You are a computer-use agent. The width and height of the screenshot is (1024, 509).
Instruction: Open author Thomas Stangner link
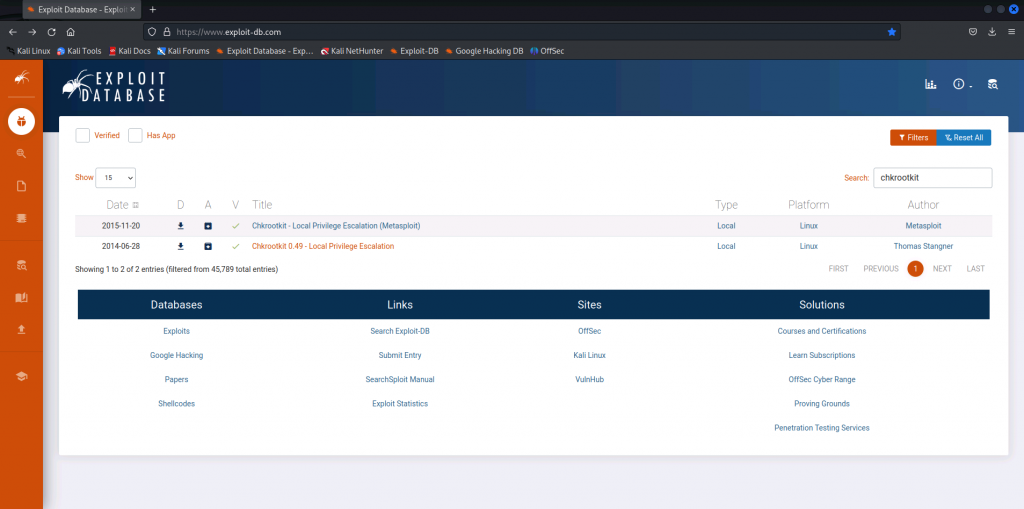tap(923, 246)
